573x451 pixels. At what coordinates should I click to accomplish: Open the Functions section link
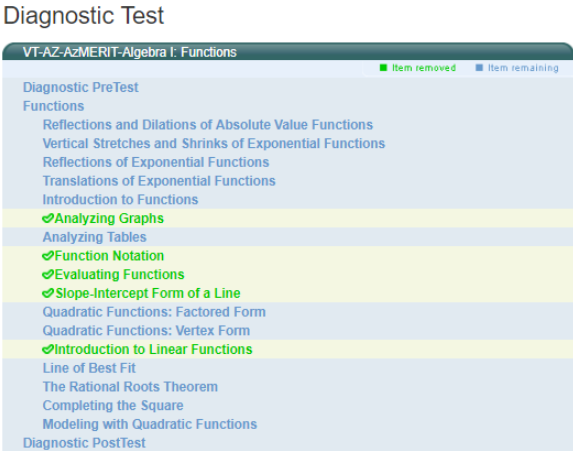[53, 106]
